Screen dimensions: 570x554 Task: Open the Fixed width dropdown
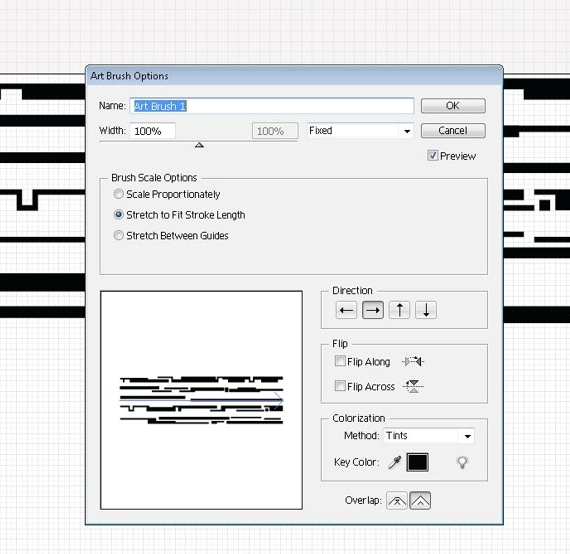[360, 131]
